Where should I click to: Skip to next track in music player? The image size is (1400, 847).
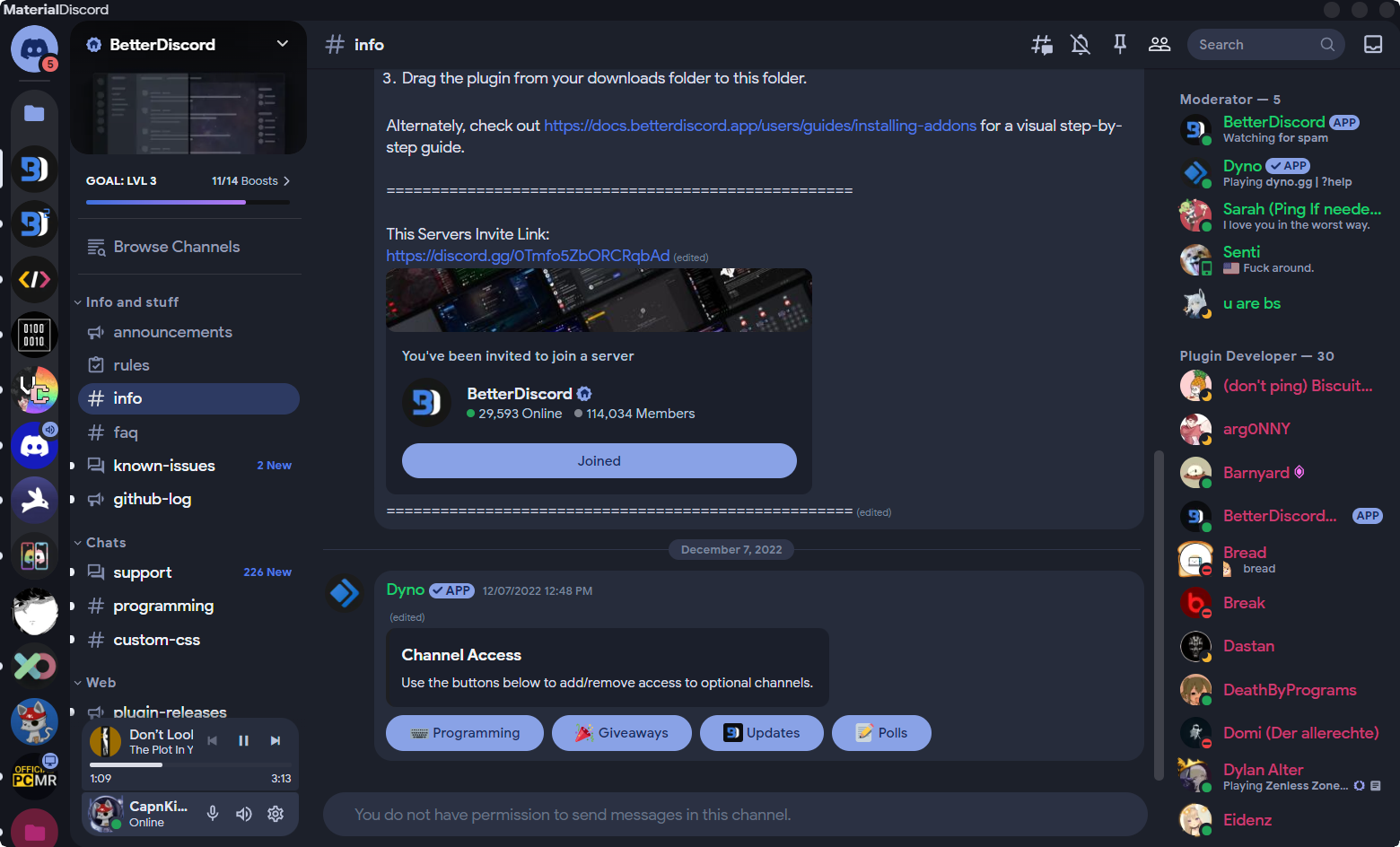(276, 741)
